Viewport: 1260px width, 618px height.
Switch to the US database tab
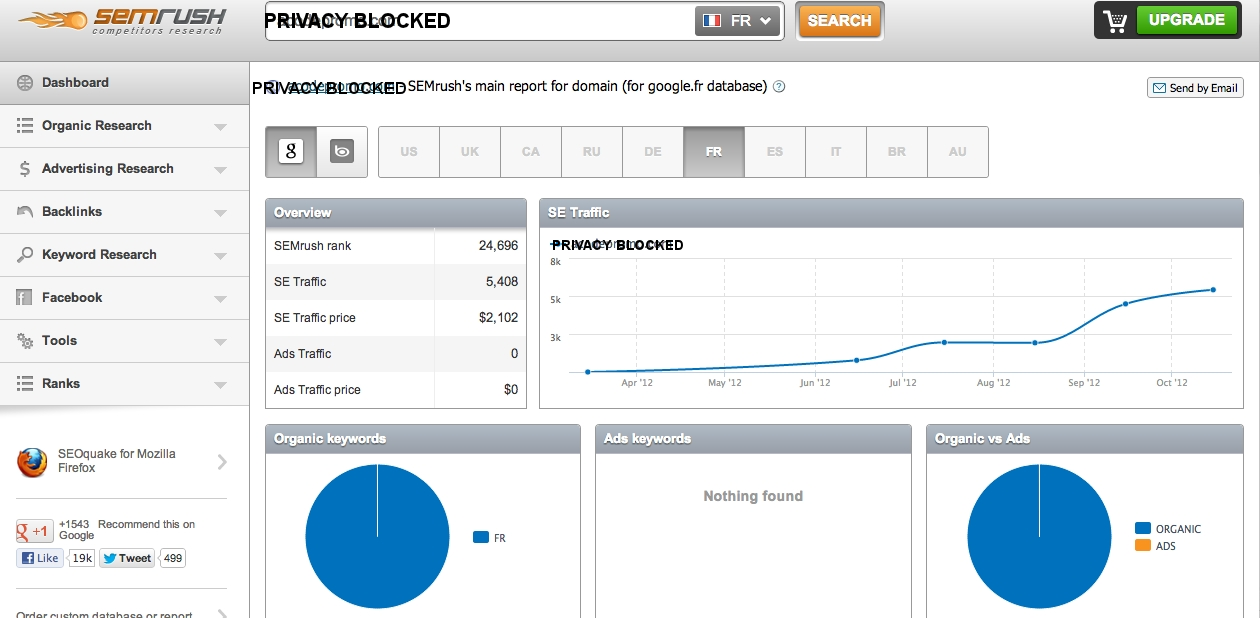click(409, 152)
